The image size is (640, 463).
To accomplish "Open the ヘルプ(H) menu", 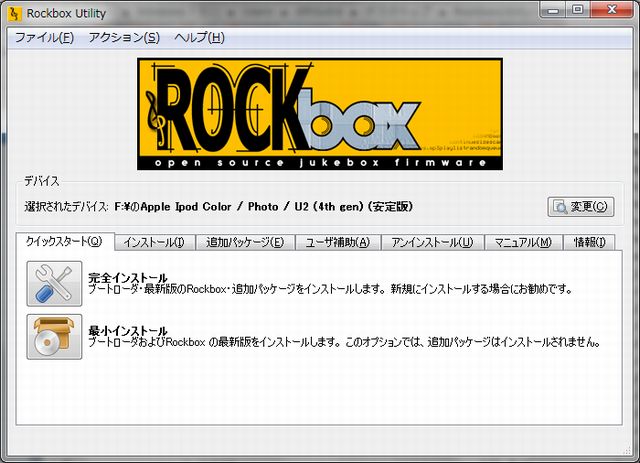I will [x=199, y=38].
